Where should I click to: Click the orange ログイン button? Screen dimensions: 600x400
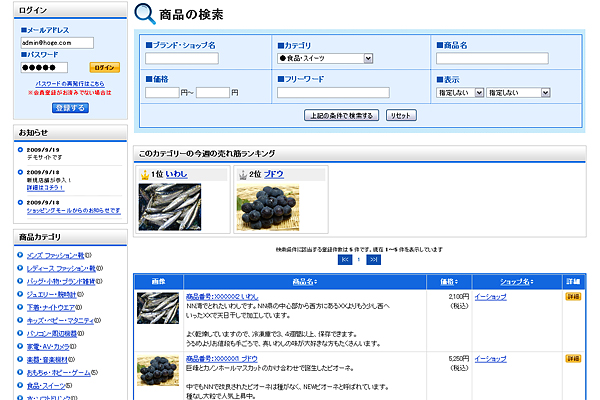(x=106, y=67)
